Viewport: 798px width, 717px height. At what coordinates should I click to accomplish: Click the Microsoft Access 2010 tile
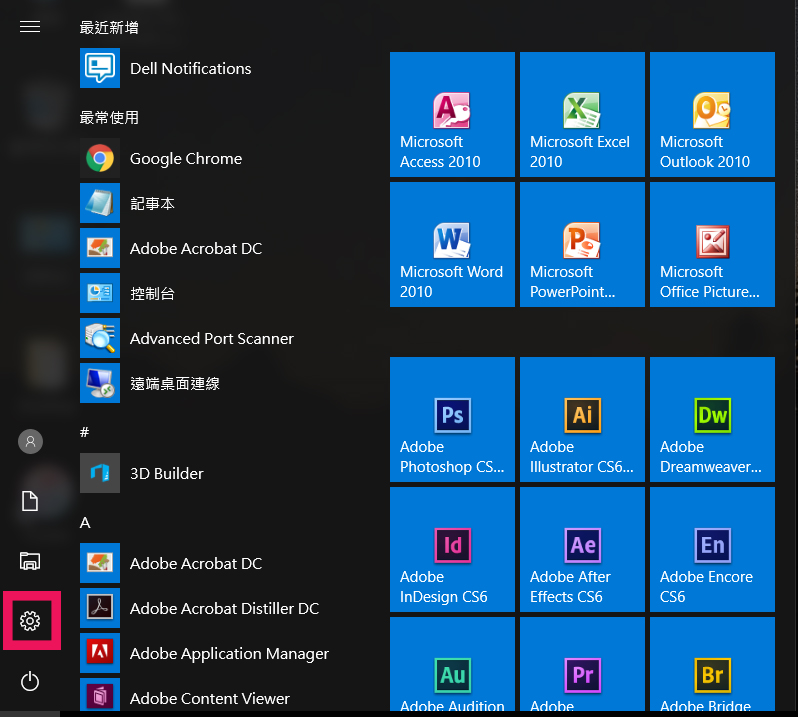[x=452, y=114]
